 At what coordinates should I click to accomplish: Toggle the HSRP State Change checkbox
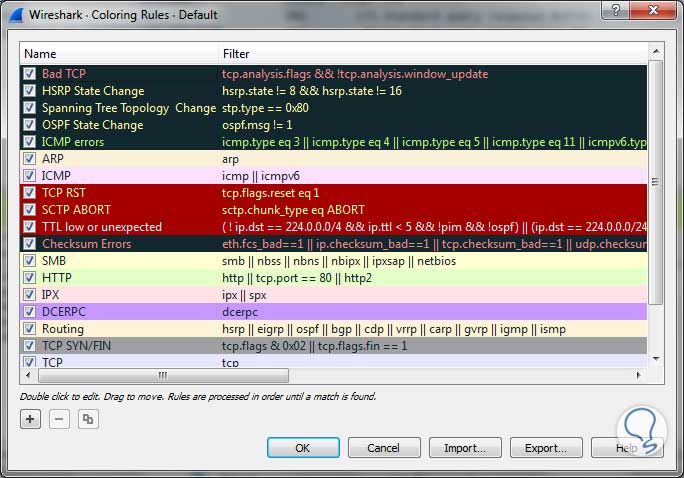pos(29,91)
